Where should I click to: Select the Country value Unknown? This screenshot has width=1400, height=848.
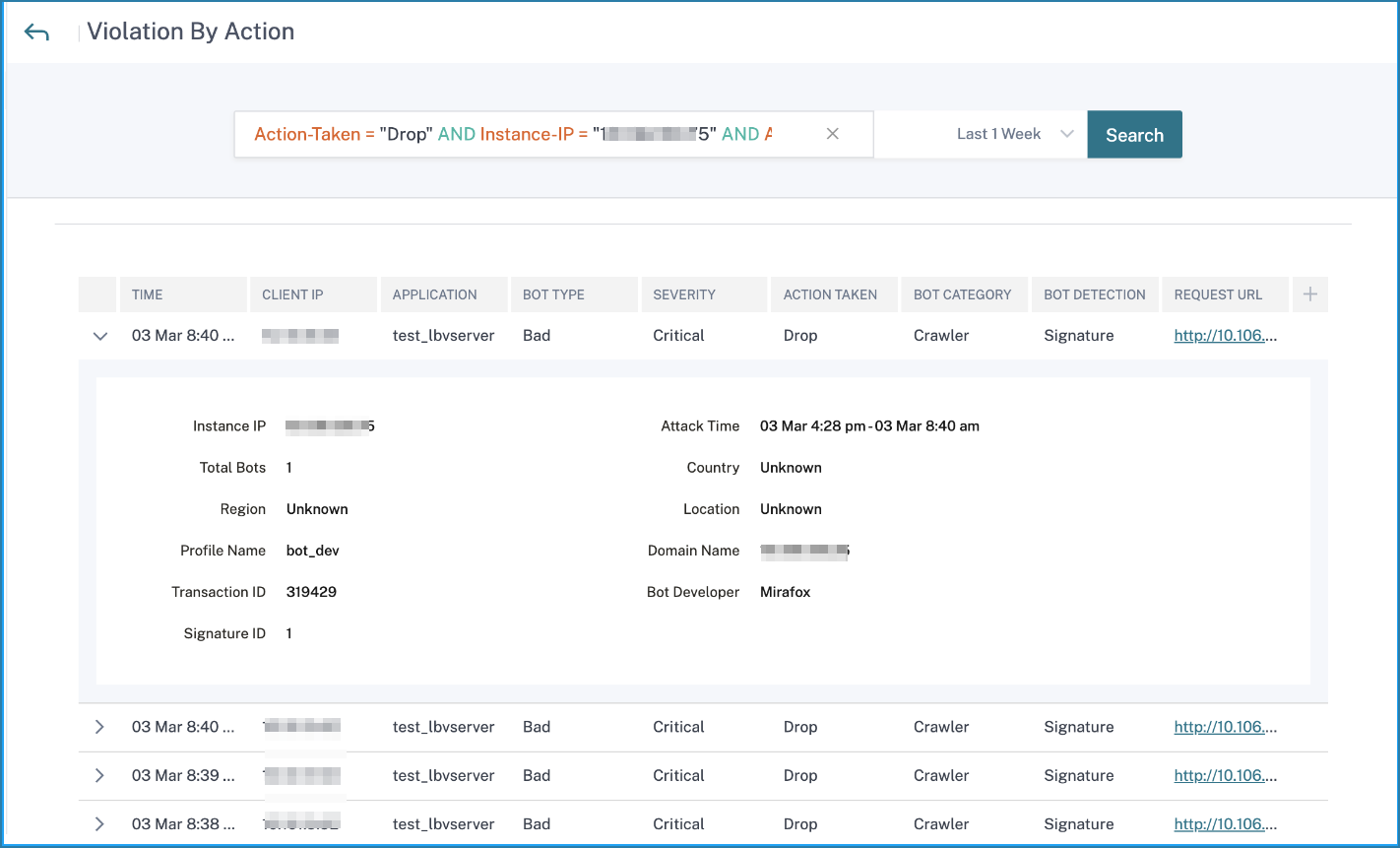(791, 468)
